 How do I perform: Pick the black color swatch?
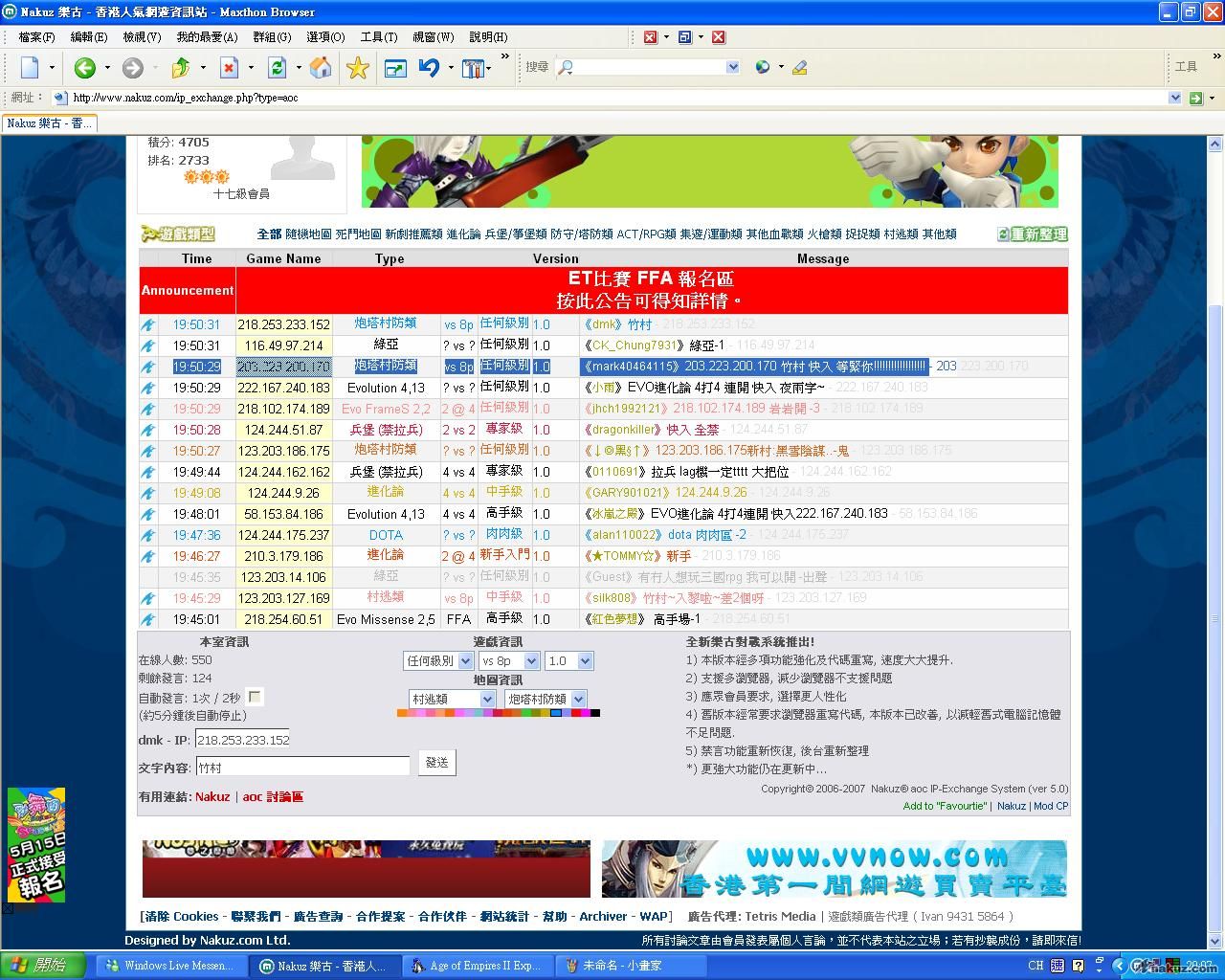coord(595,713)
